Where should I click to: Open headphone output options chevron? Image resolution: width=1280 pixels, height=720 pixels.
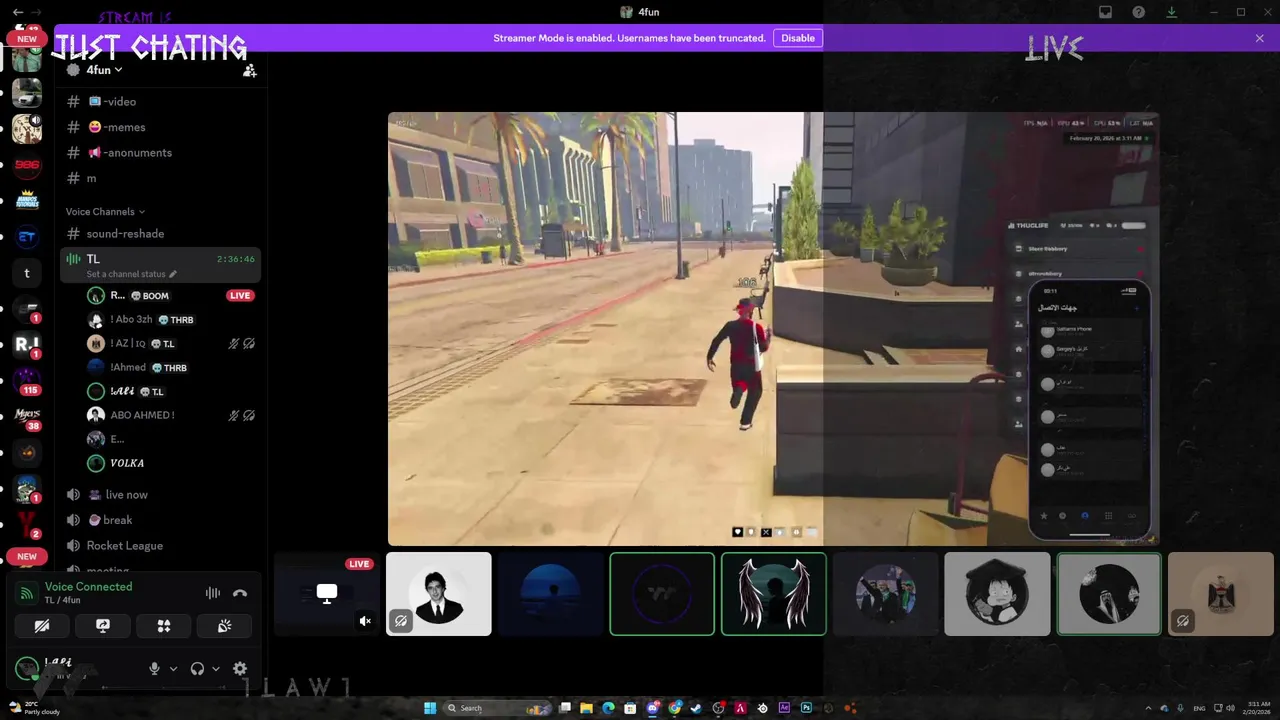click(x=215, y=669)
